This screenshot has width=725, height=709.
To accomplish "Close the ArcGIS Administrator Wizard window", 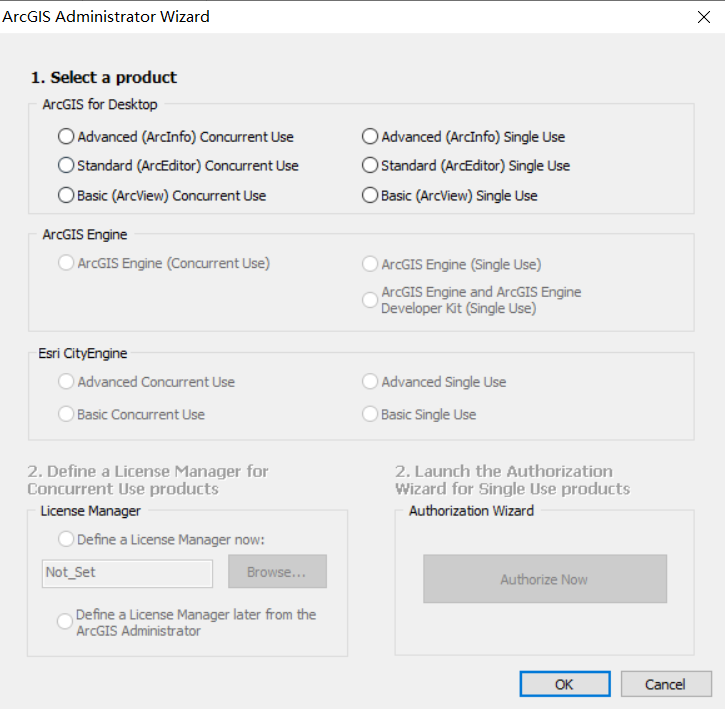I will coord(704,17).
